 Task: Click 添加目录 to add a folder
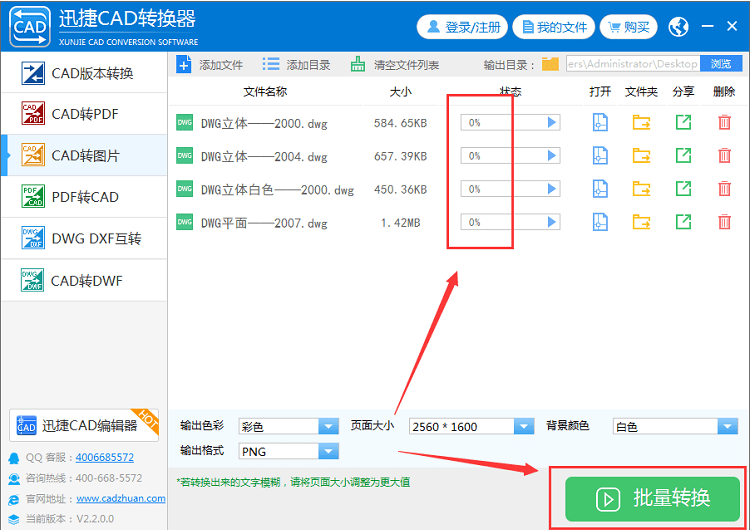click(296, 65)
